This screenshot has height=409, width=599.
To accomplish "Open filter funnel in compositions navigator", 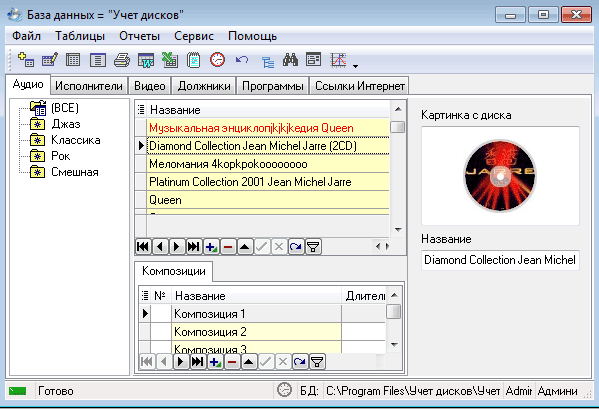I will [x=317, y=361].
